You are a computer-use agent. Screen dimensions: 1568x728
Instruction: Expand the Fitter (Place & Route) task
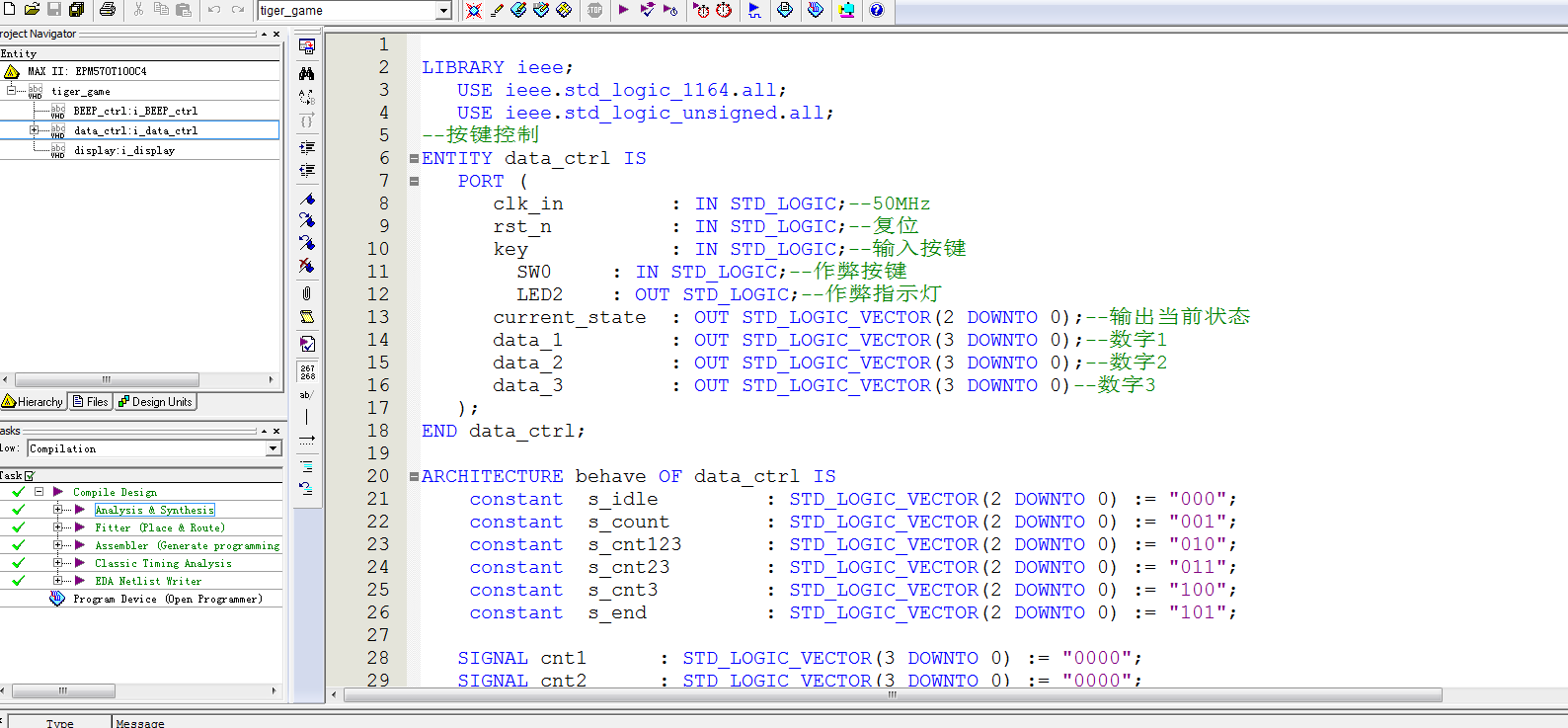57,527
